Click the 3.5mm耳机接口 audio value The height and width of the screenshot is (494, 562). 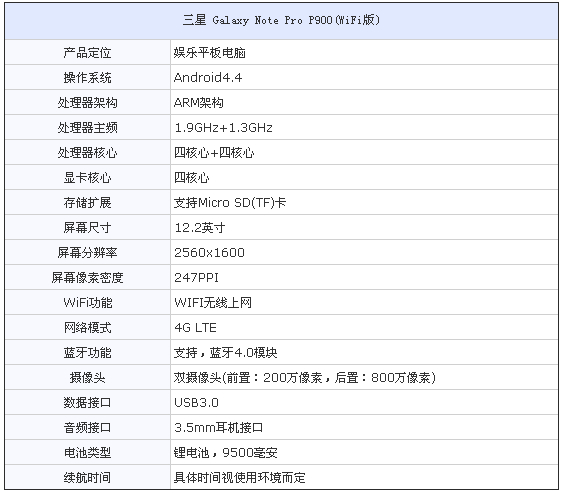coord(219,428)
